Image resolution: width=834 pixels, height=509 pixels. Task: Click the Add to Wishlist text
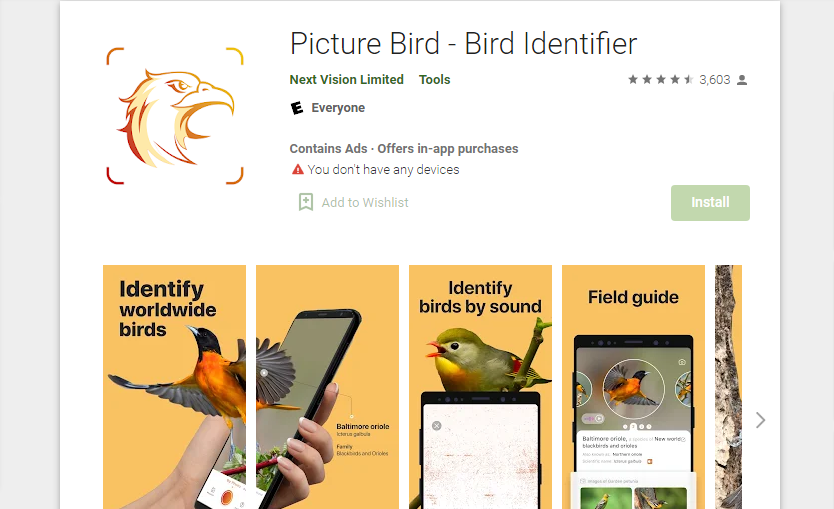(365, 203)
